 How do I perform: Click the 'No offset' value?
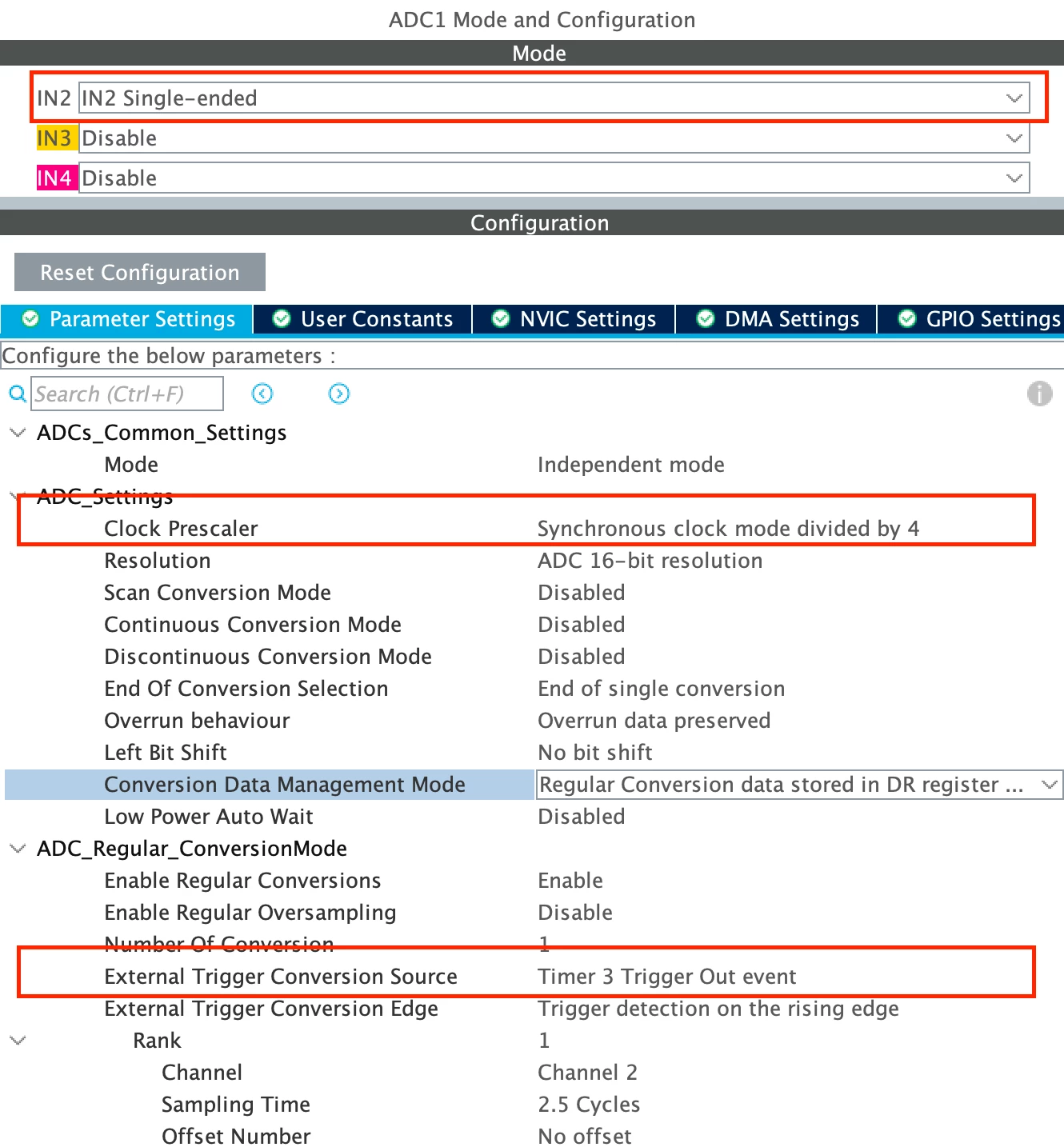584,1136
